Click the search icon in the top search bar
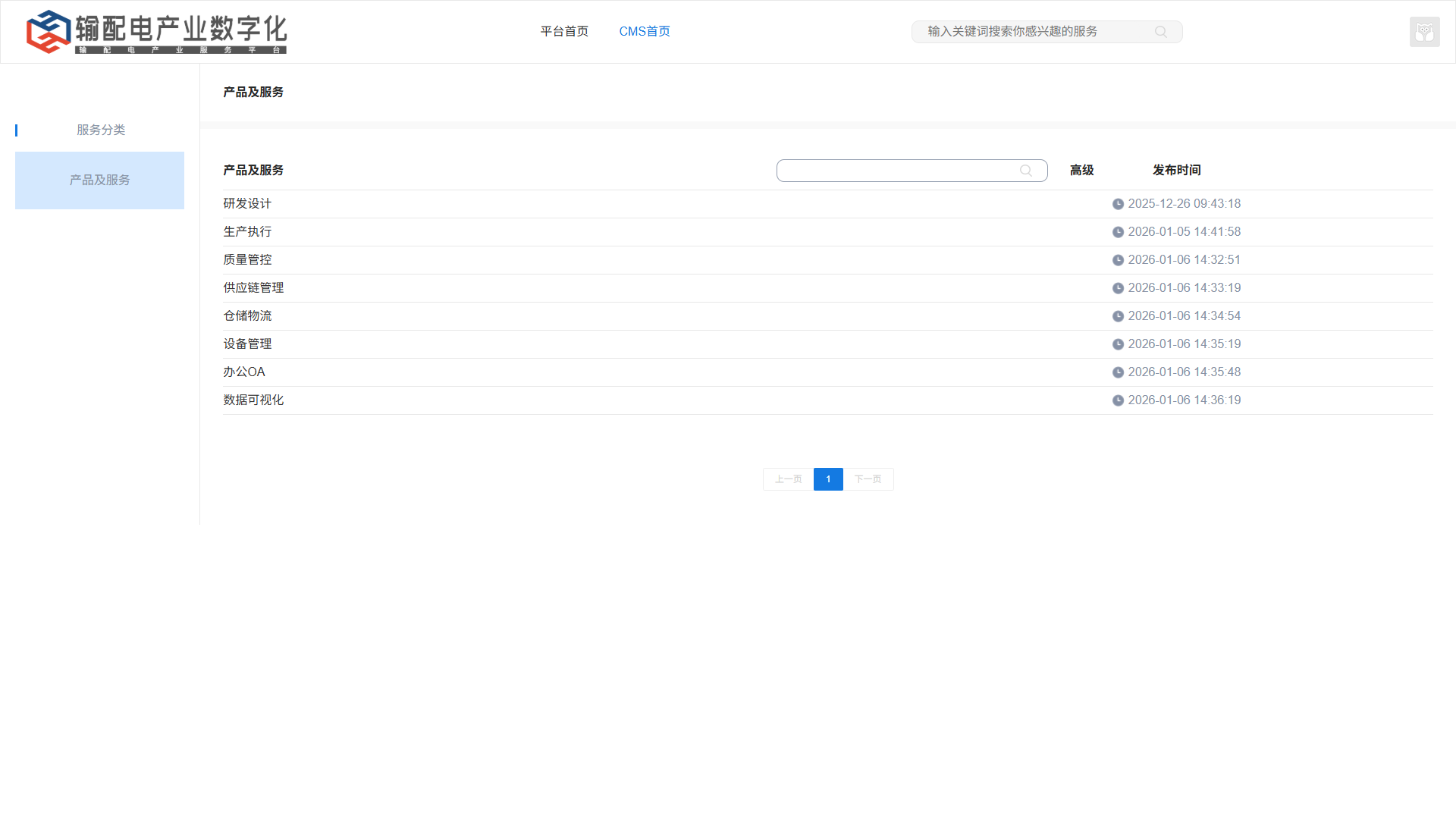1456x819 pixels. pos(1160,32)
